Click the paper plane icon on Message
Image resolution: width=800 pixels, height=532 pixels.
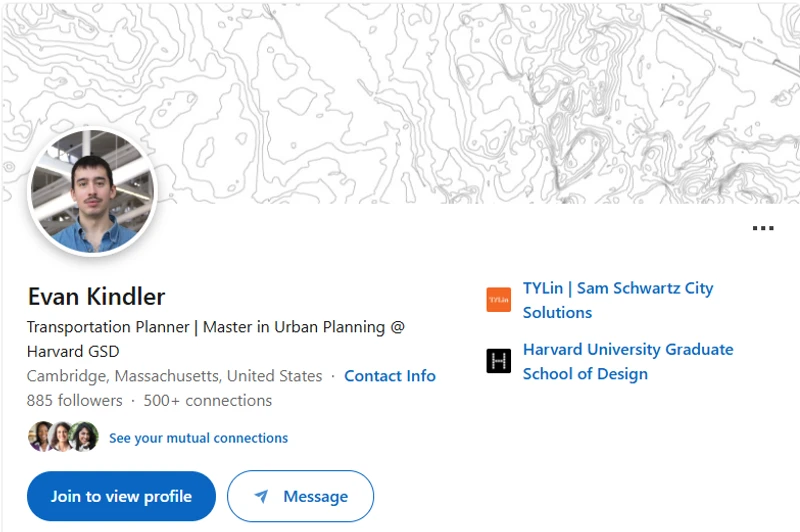[261, 496]
